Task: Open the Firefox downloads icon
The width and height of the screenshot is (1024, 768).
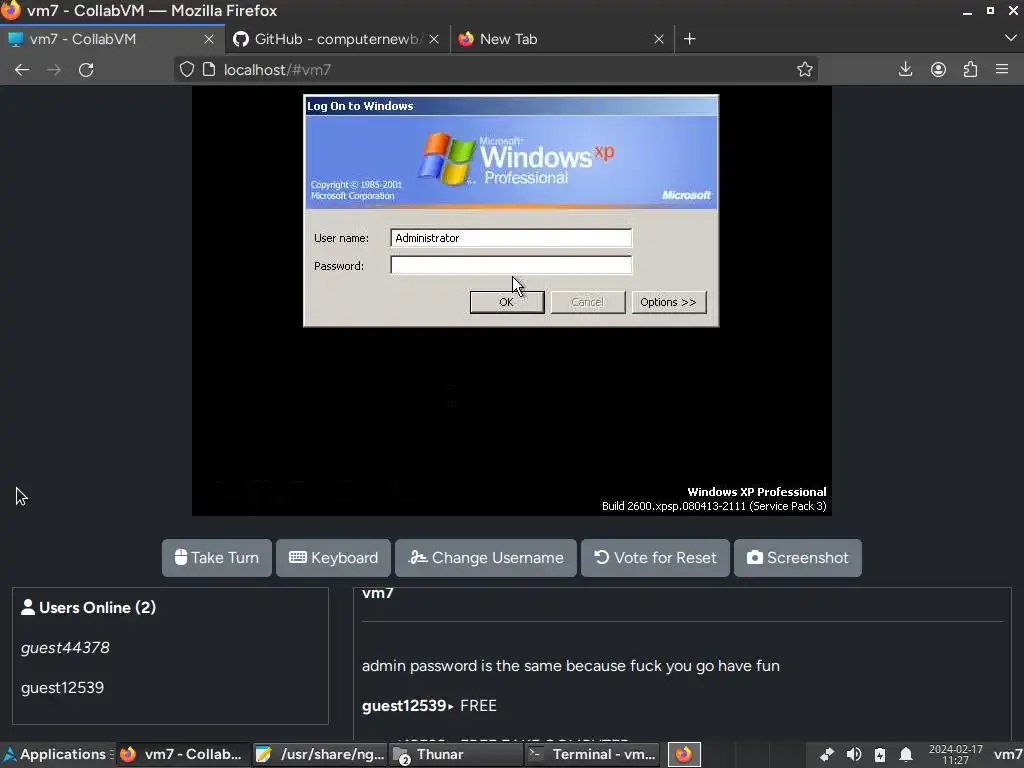Action: coord(905,69)
